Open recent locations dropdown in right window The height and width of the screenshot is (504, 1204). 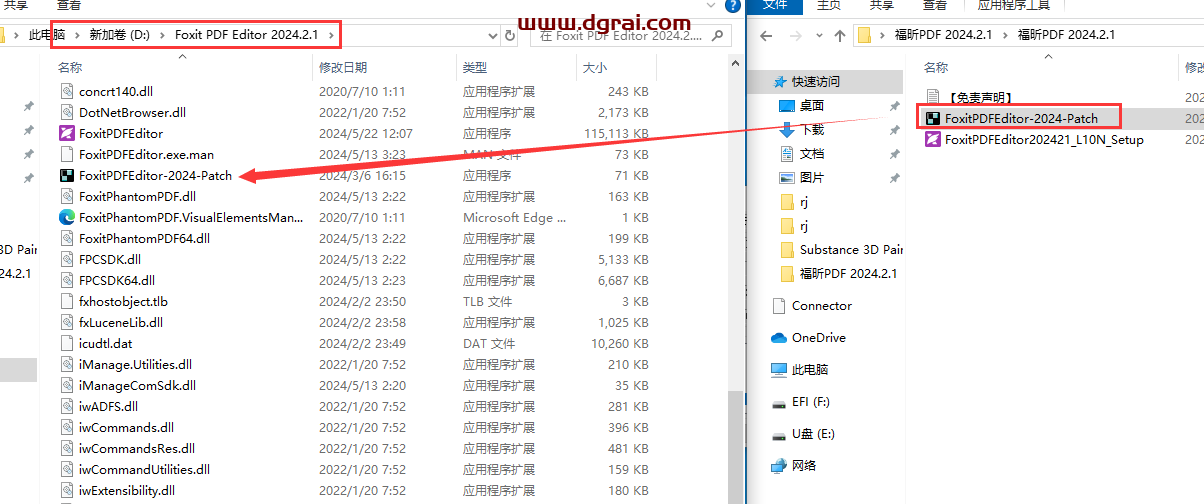pyautogui.click(x=818, y=35)
